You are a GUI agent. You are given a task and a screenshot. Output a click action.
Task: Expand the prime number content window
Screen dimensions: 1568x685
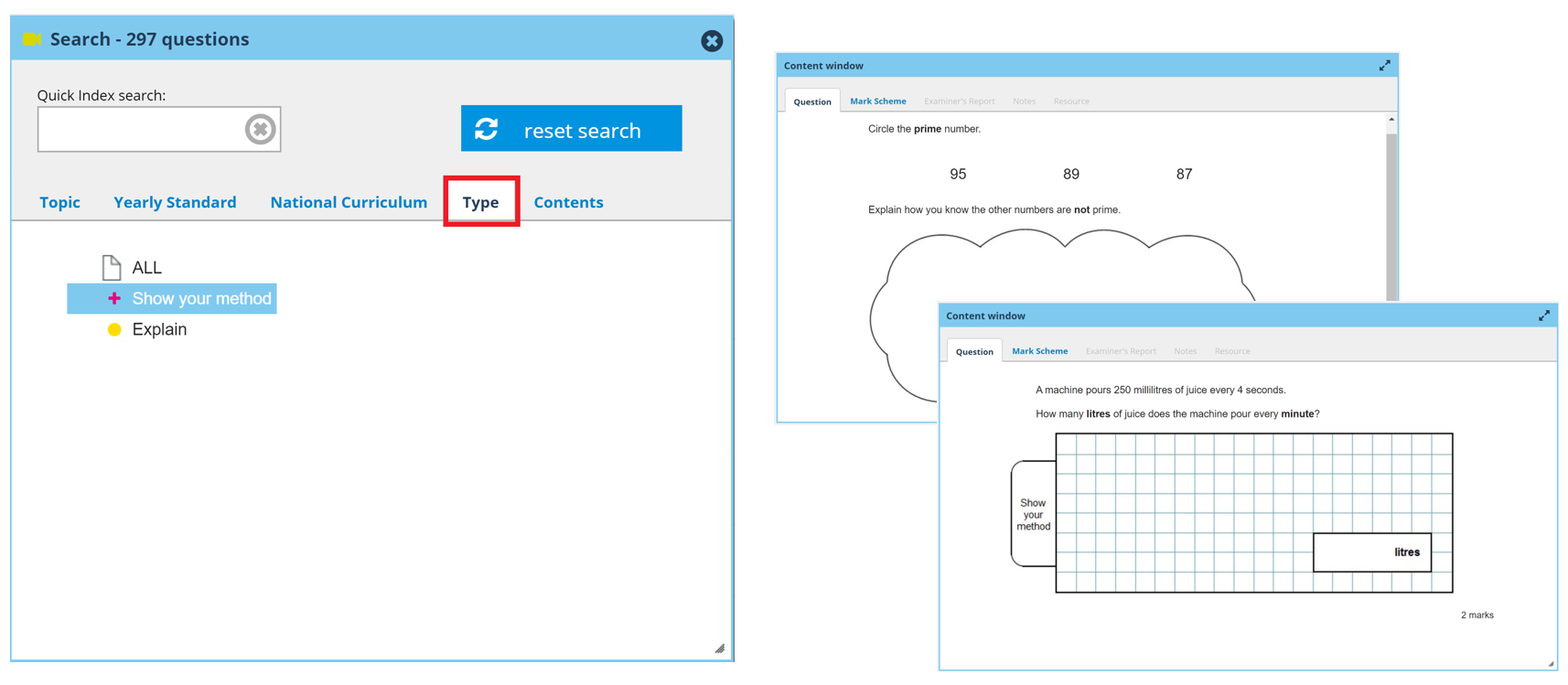click(x=1384, y=66)
